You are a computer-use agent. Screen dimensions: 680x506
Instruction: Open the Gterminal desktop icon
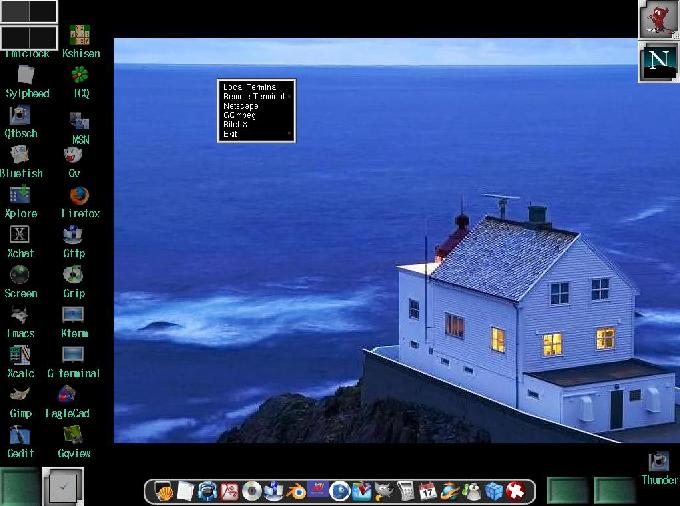[x=73, y=355]
